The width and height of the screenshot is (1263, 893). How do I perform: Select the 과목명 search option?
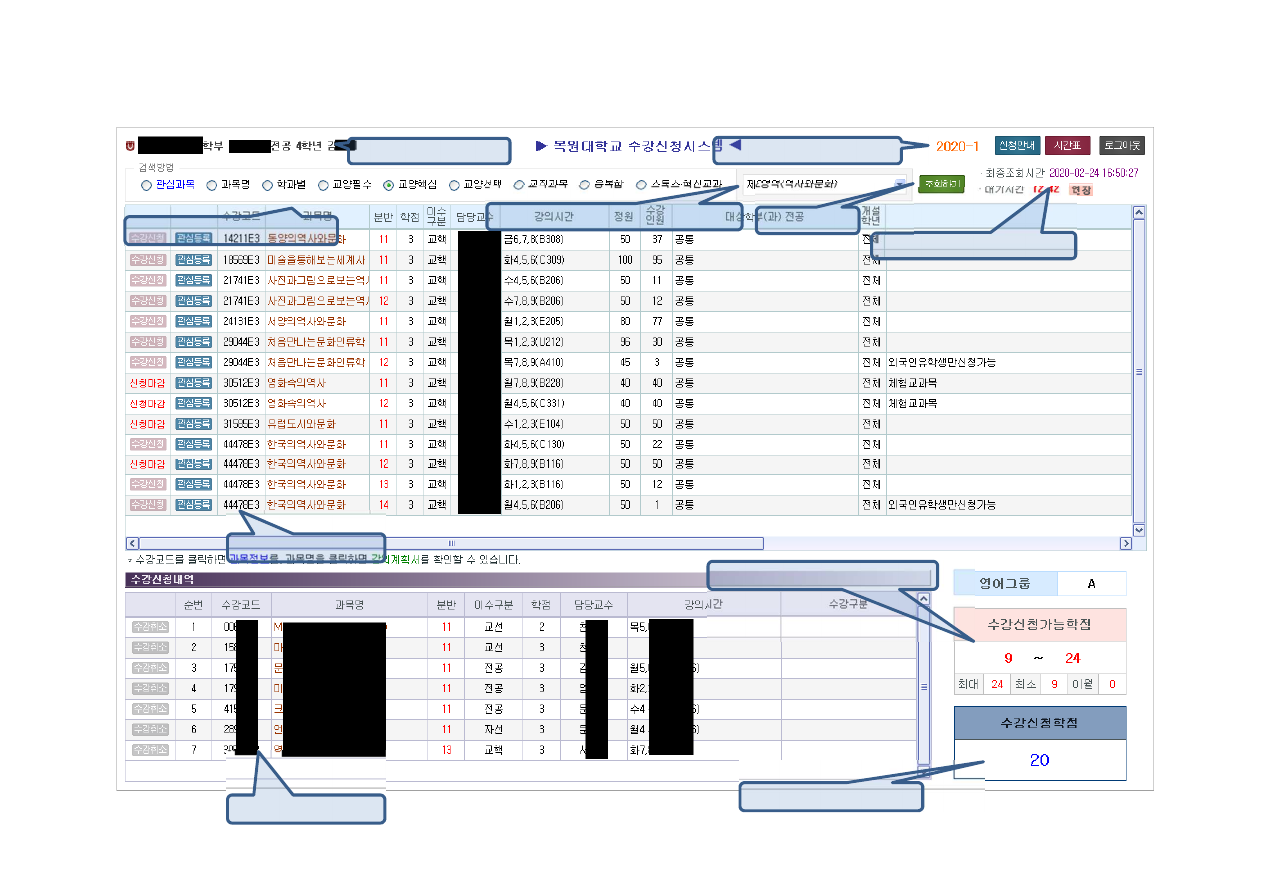point(212,185)
